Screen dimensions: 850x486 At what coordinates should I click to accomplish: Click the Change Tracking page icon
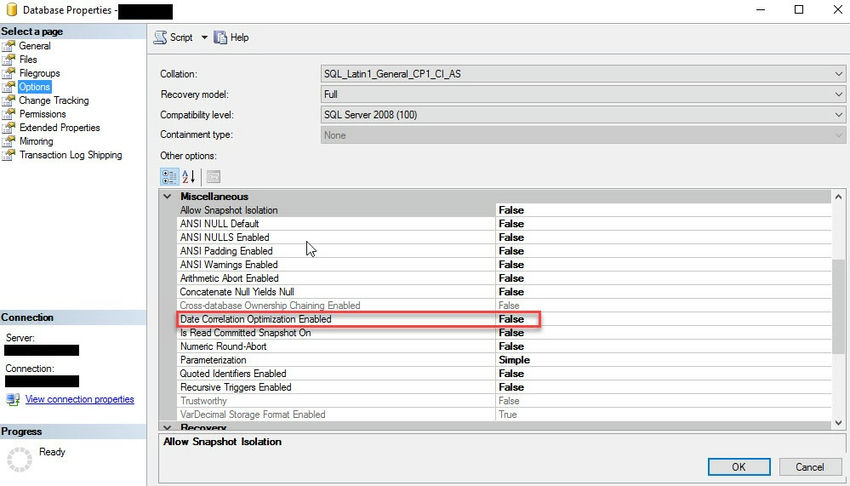coord(9,100)
